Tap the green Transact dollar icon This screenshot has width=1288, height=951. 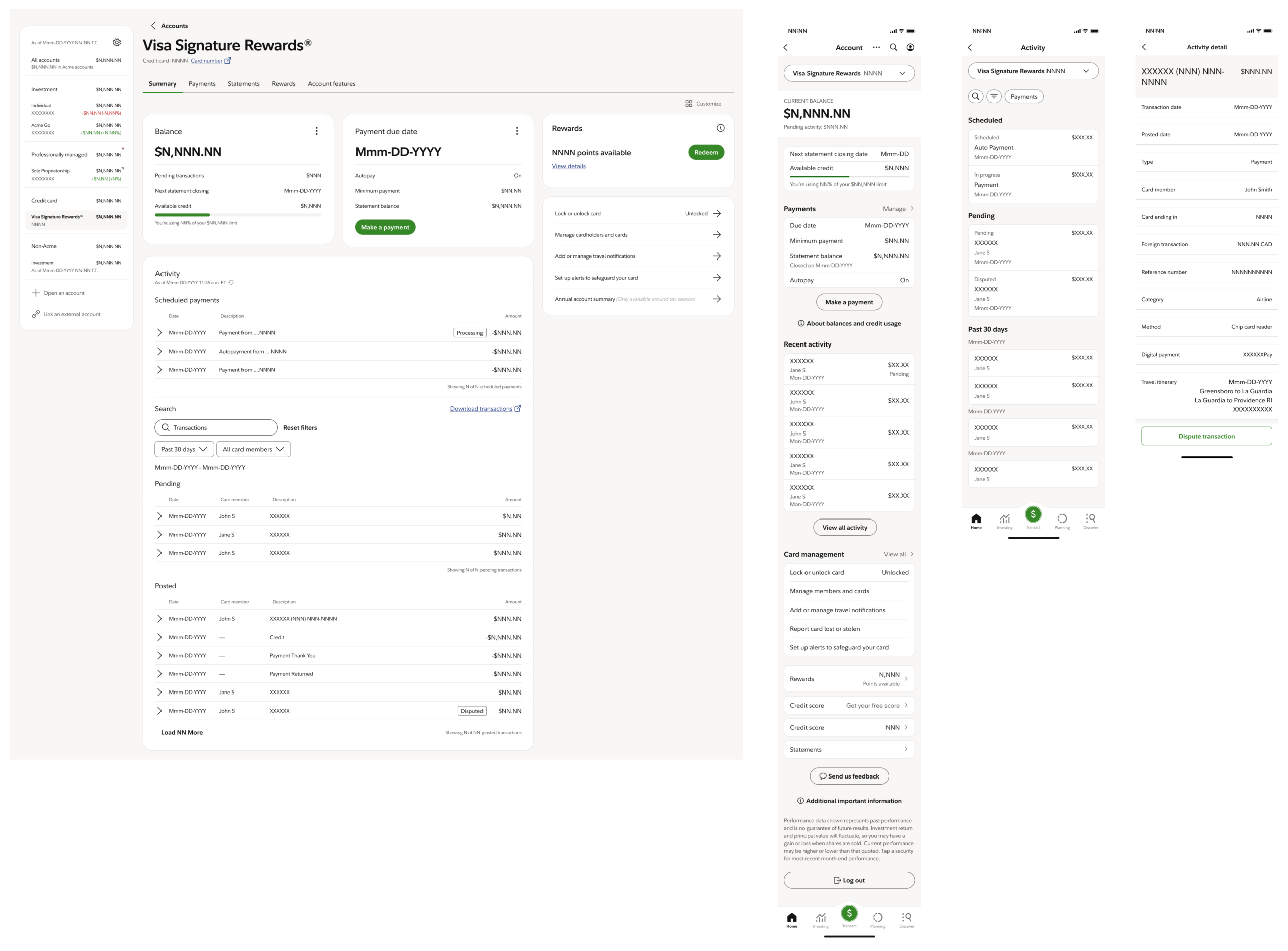(x=849, y=914)
